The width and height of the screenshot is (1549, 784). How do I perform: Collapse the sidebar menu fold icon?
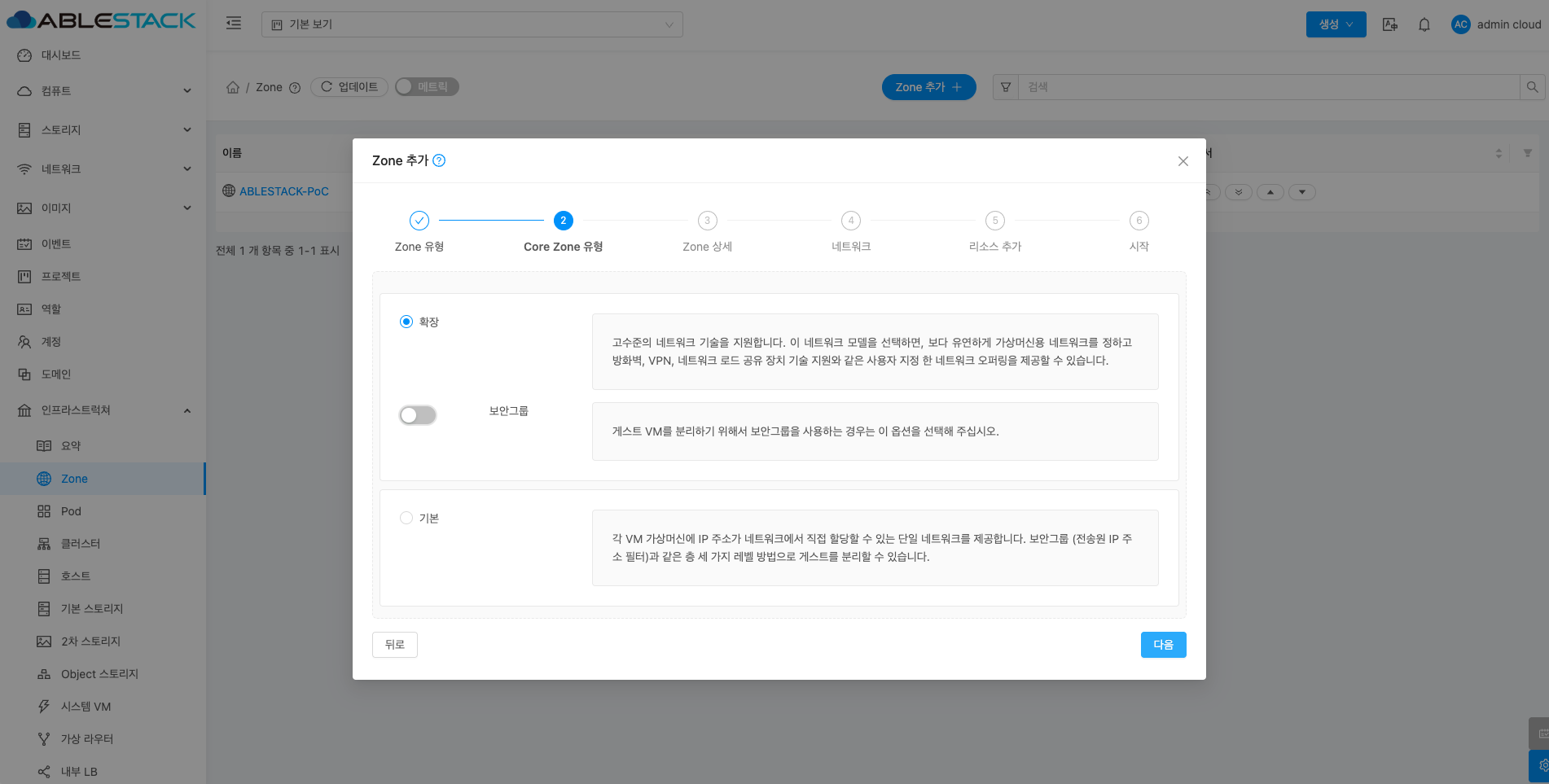234,24
